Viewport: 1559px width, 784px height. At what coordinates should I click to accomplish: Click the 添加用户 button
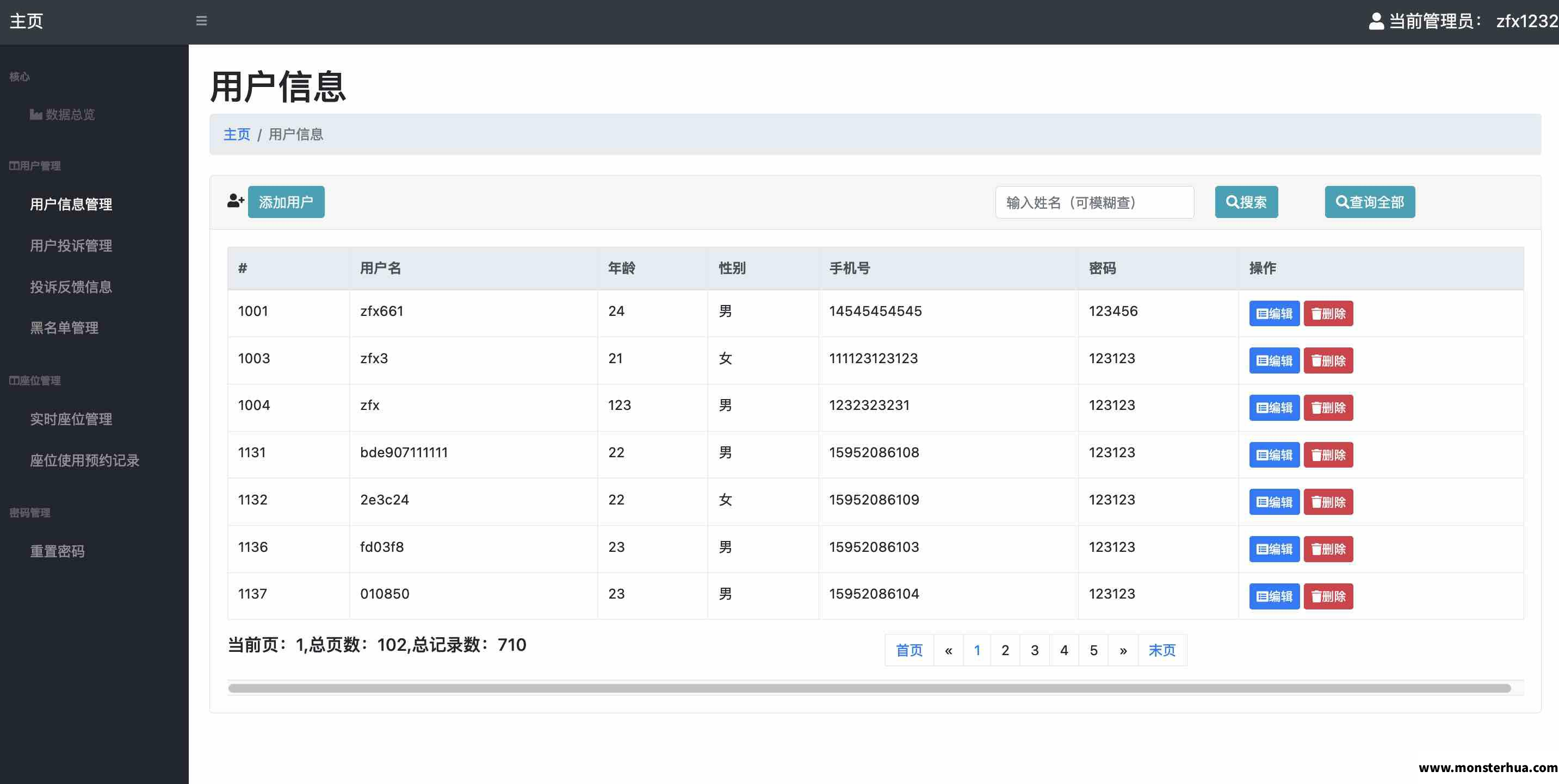tap(286, 202)
